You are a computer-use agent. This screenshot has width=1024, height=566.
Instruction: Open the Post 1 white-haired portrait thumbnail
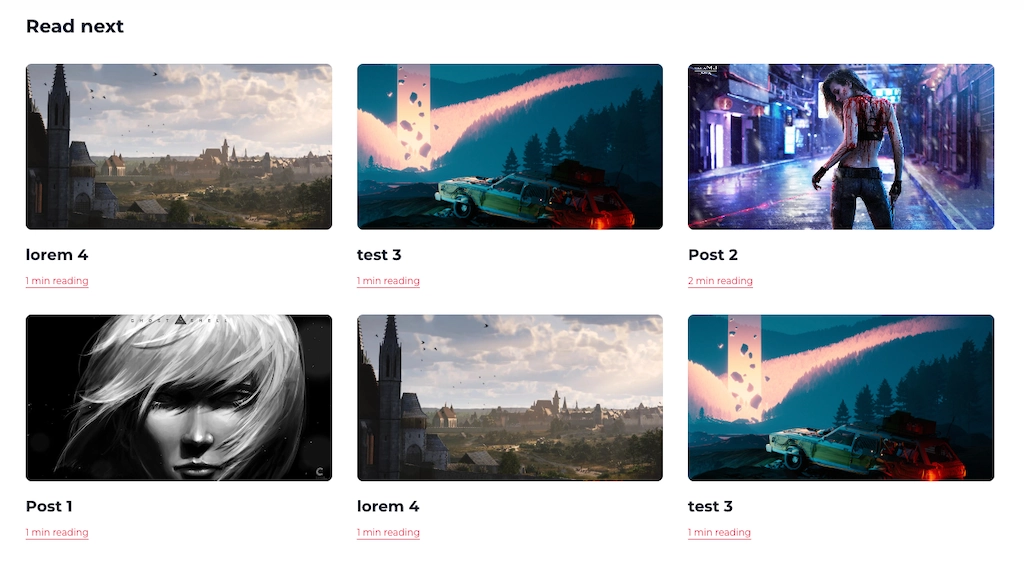coord(179,398)
